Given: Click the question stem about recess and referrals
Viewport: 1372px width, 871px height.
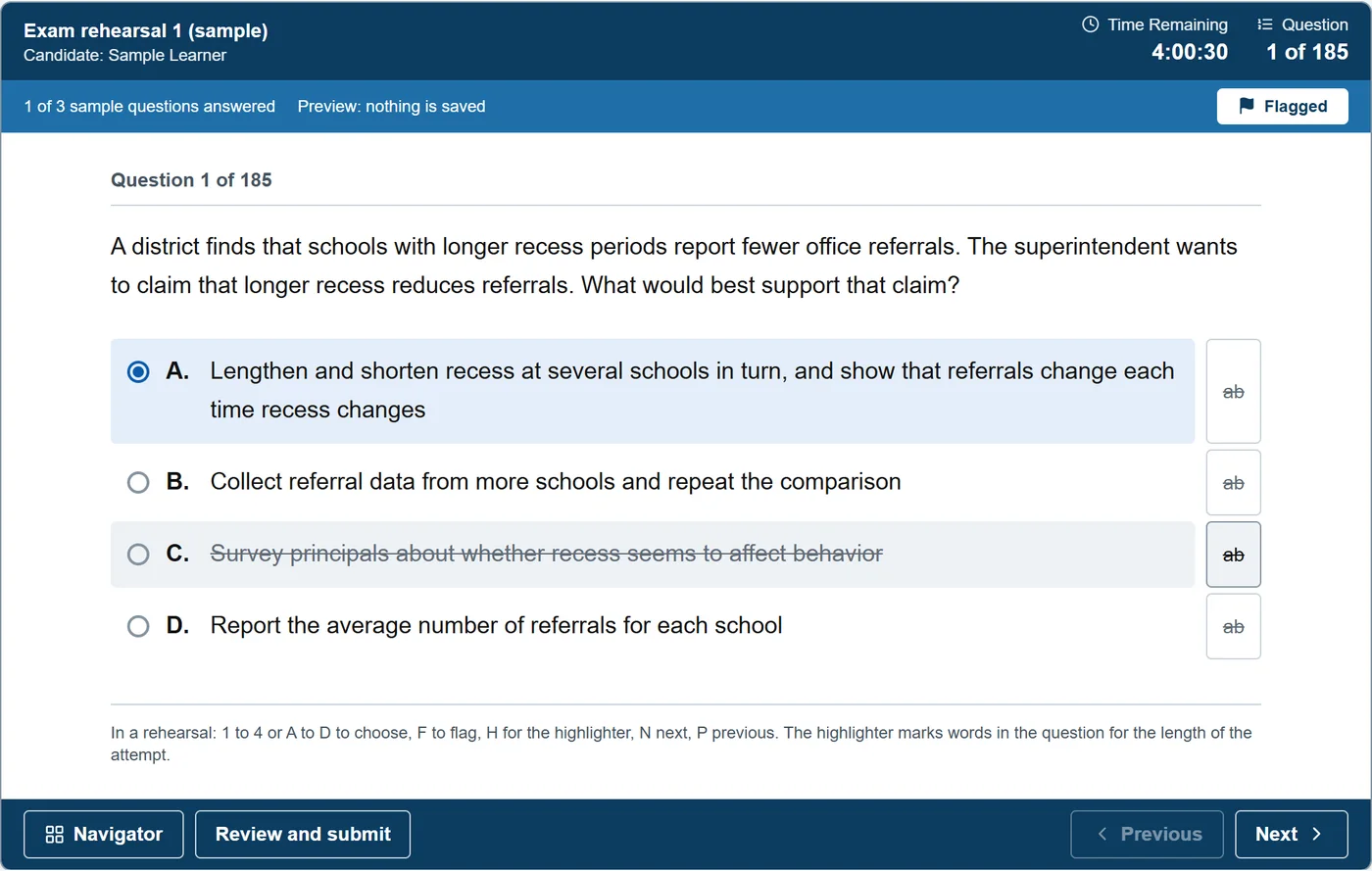Looking at the screenshot, I should [674, 266].
